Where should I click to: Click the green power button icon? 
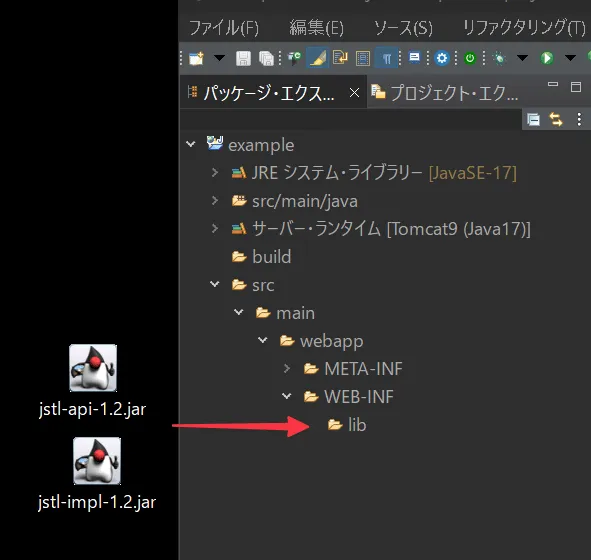click(x=470, y=58)
